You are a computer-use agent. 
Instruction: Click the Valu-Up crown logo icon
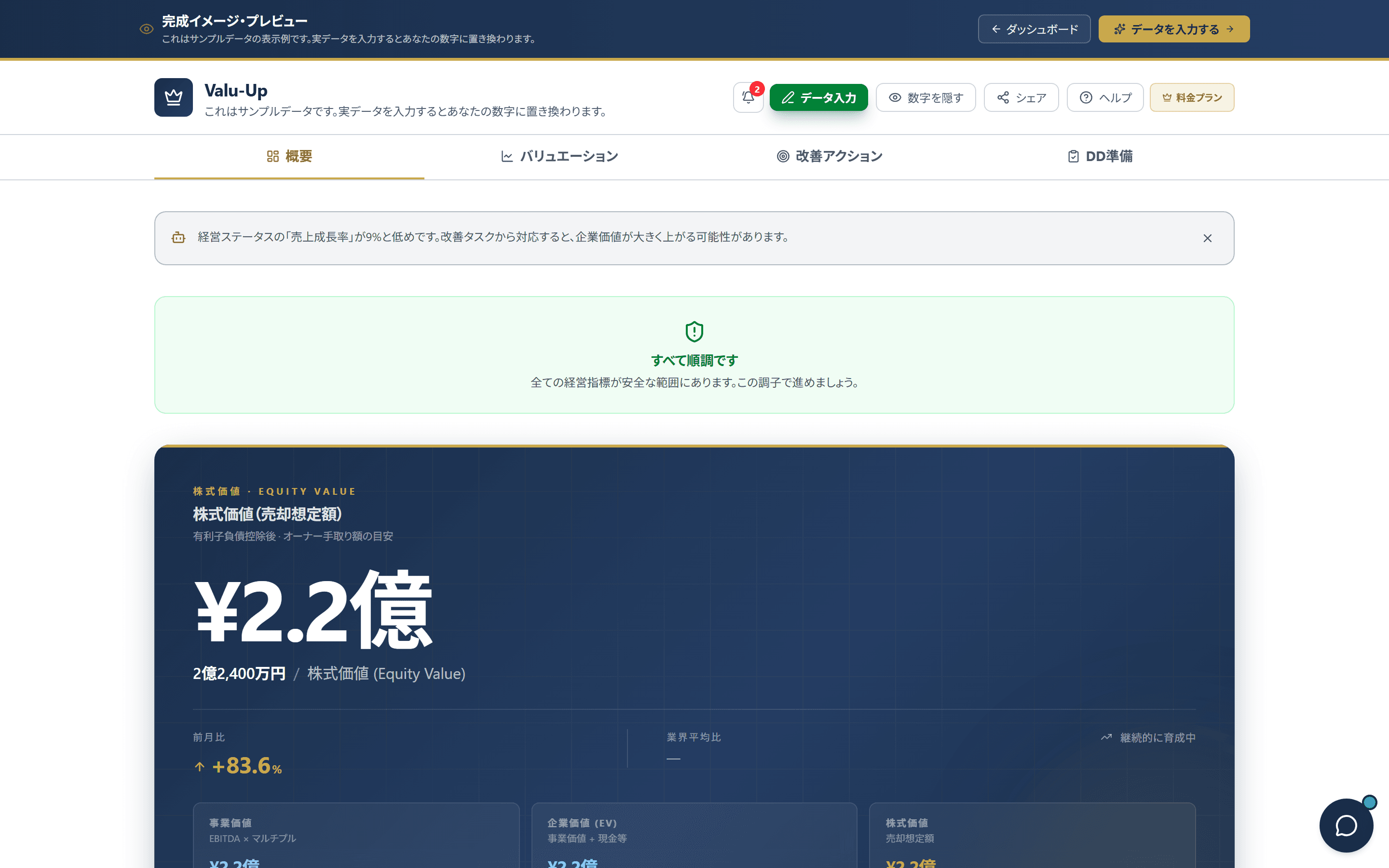[x=173, y=97]
